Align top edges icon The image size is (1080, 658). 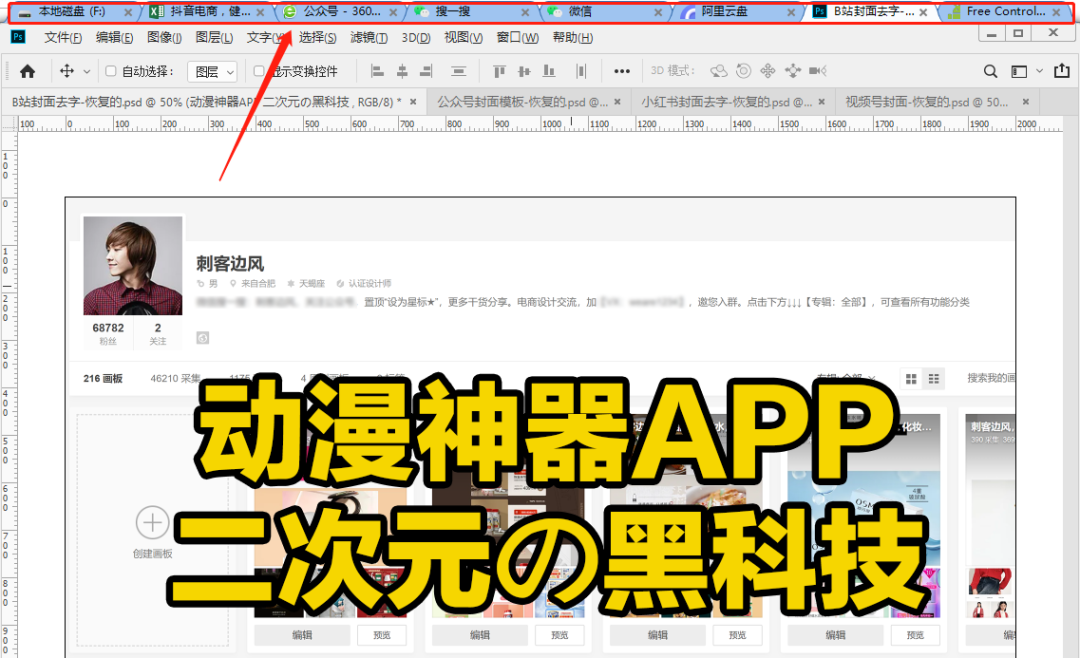pos(499,71)
